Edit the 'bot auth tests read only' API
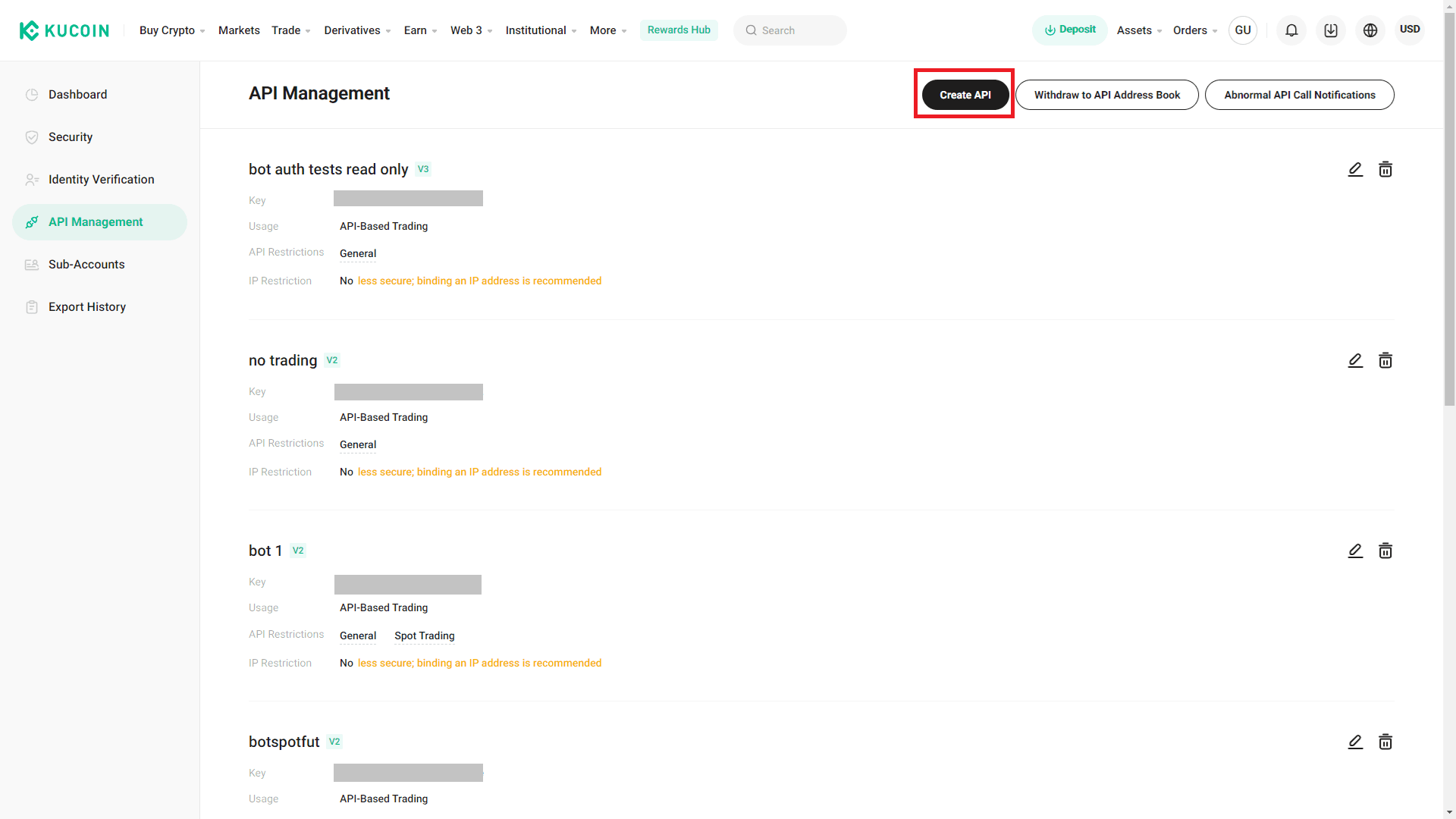 1355,169
